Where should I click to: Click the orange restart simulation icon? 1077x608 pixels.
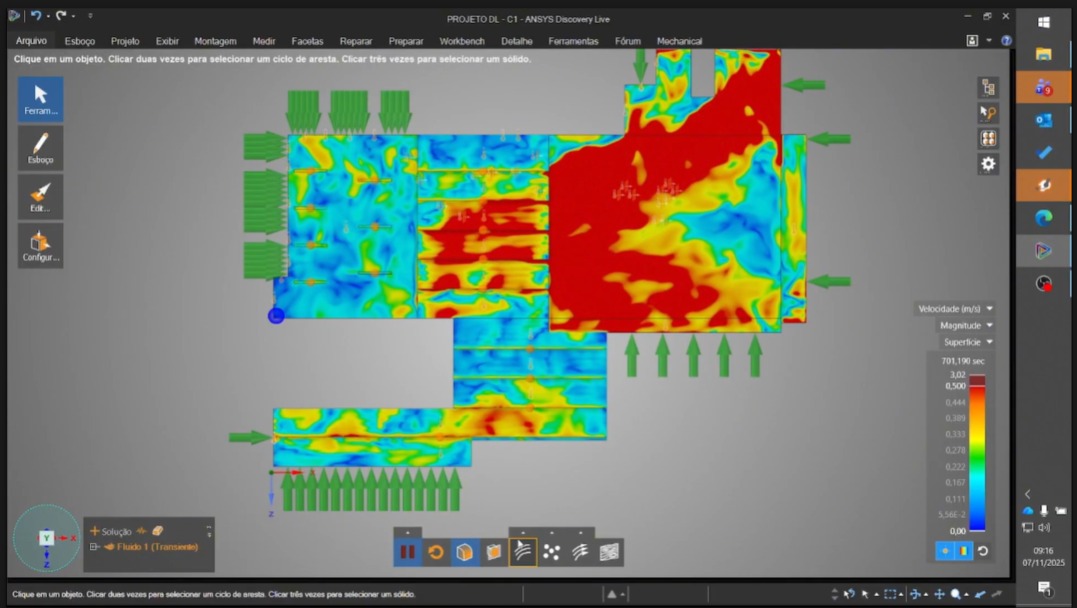coord(436,552)
